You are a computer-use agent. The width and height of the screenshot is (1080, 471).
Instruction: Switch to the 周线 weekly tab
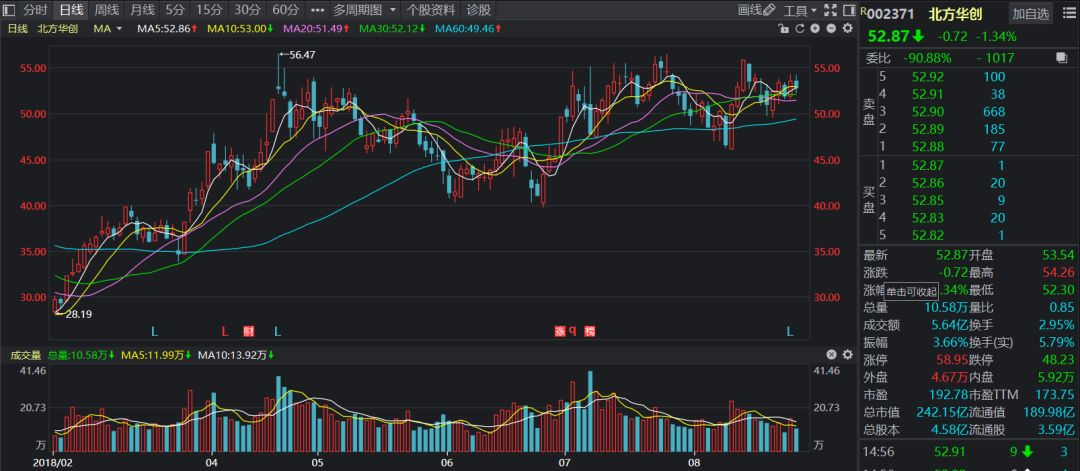pos(107,10)
